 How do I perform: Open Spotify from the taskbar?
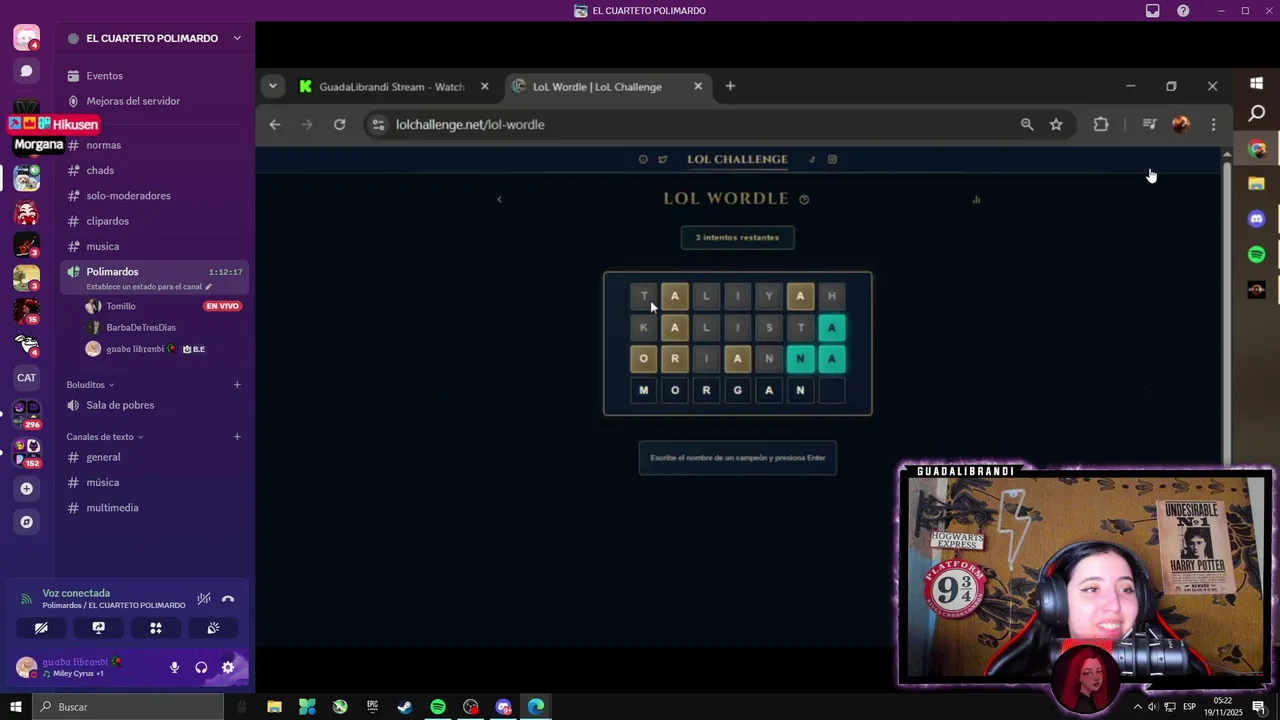[438, 707]
